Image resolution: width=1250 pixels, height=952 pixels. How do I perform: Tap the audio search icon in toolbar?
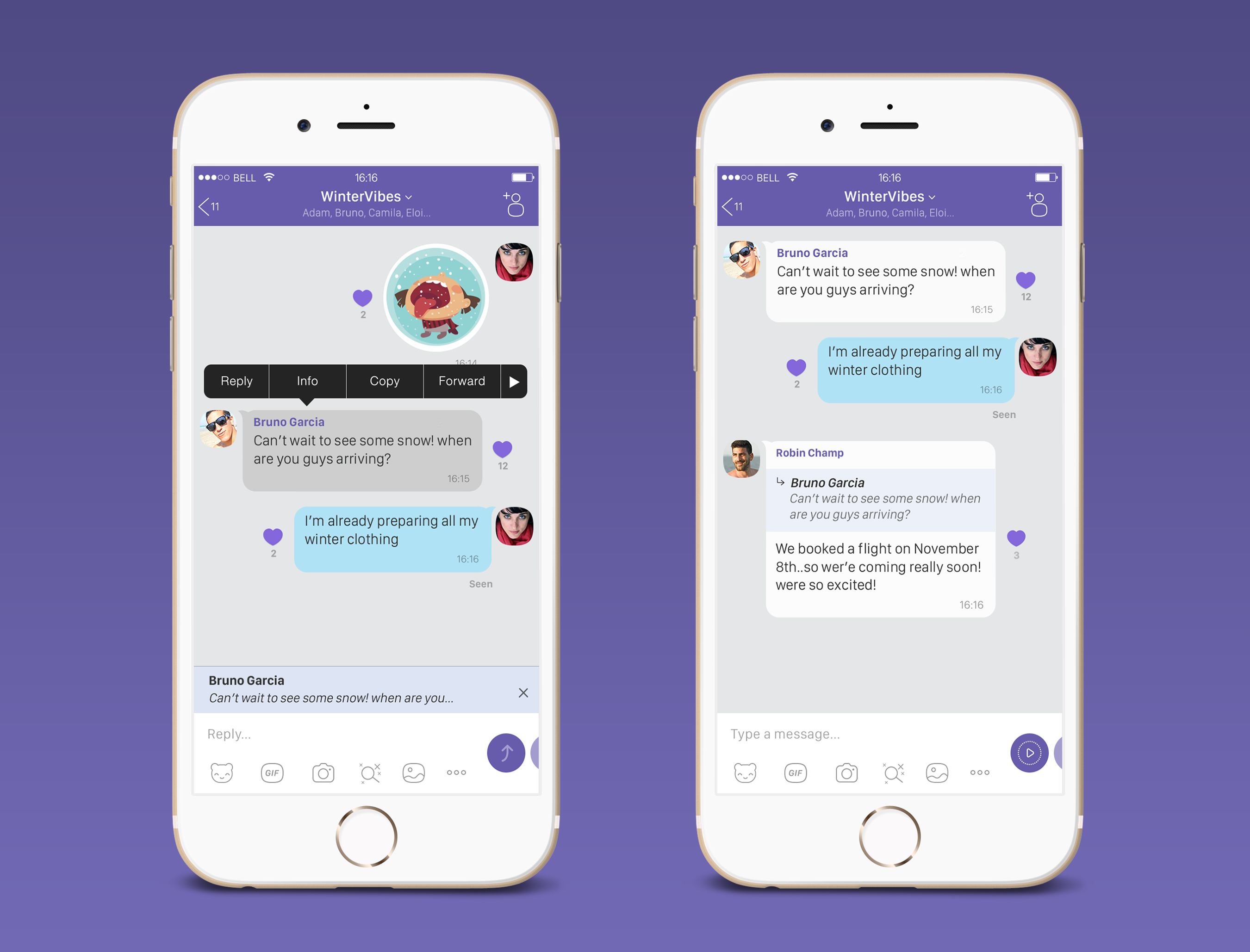click(x=370, y=772)
